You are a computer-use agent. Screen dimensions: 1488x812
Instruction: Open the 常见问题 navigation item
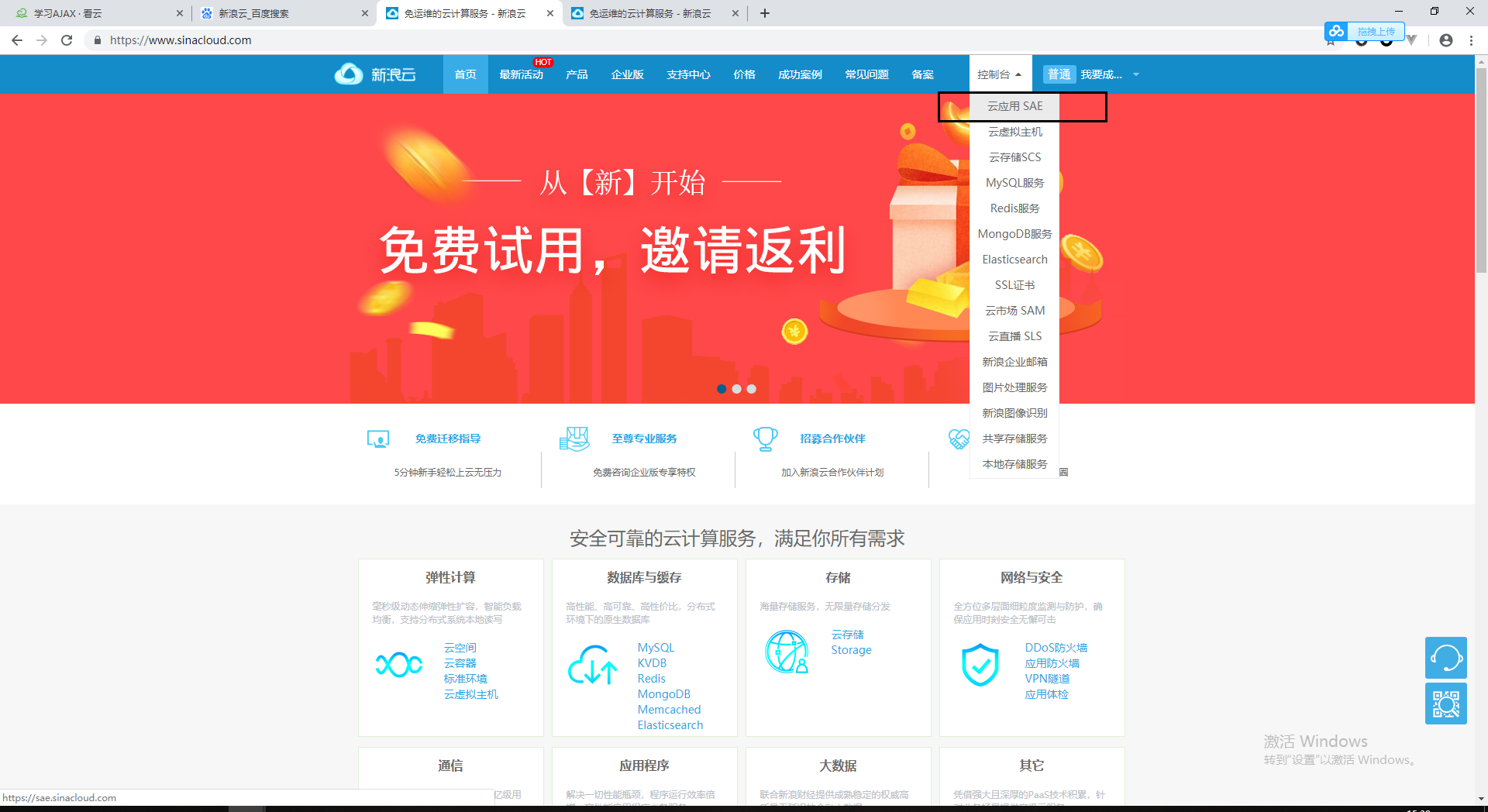tap(866, 74)
